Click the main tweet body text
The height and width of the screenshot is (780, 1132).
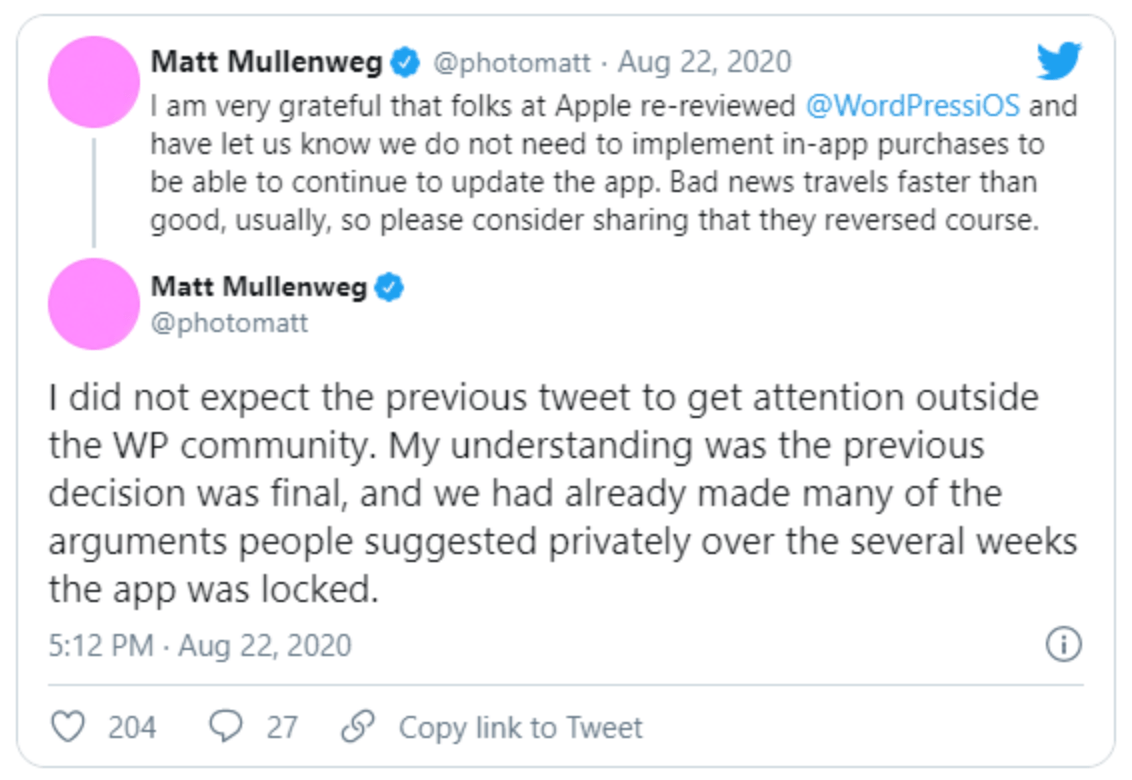[563, 493]
